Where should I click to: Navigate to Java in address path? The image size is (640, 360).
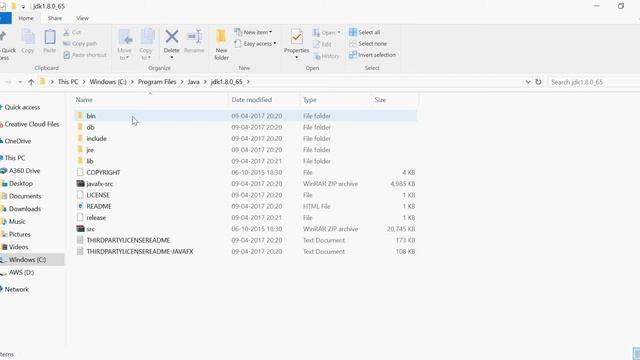tap(193, 82)
